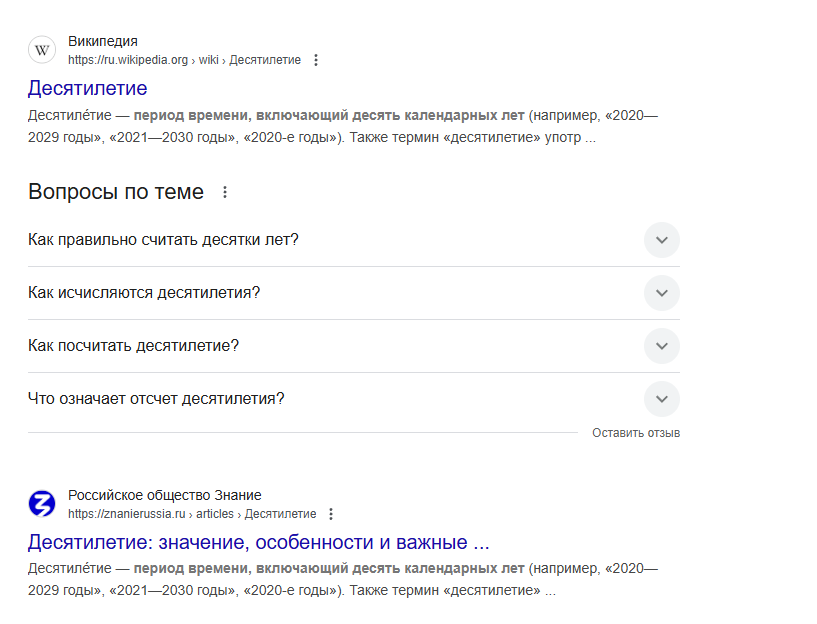Expand chevron for Как правильно считать десятки лет
Viewport: 817px width, 624px height.
pos(662,240)
